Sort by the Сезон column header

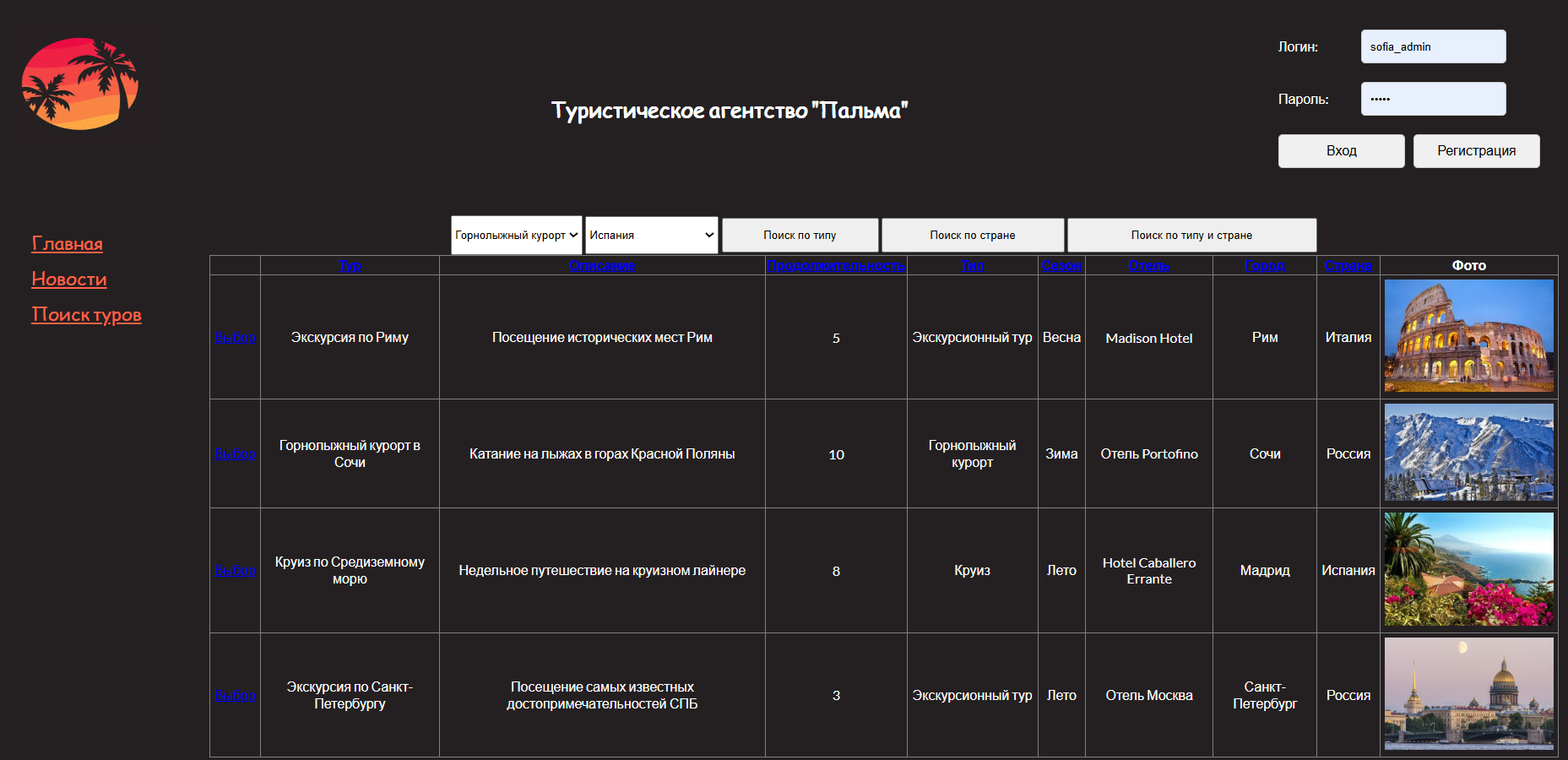1061,265
